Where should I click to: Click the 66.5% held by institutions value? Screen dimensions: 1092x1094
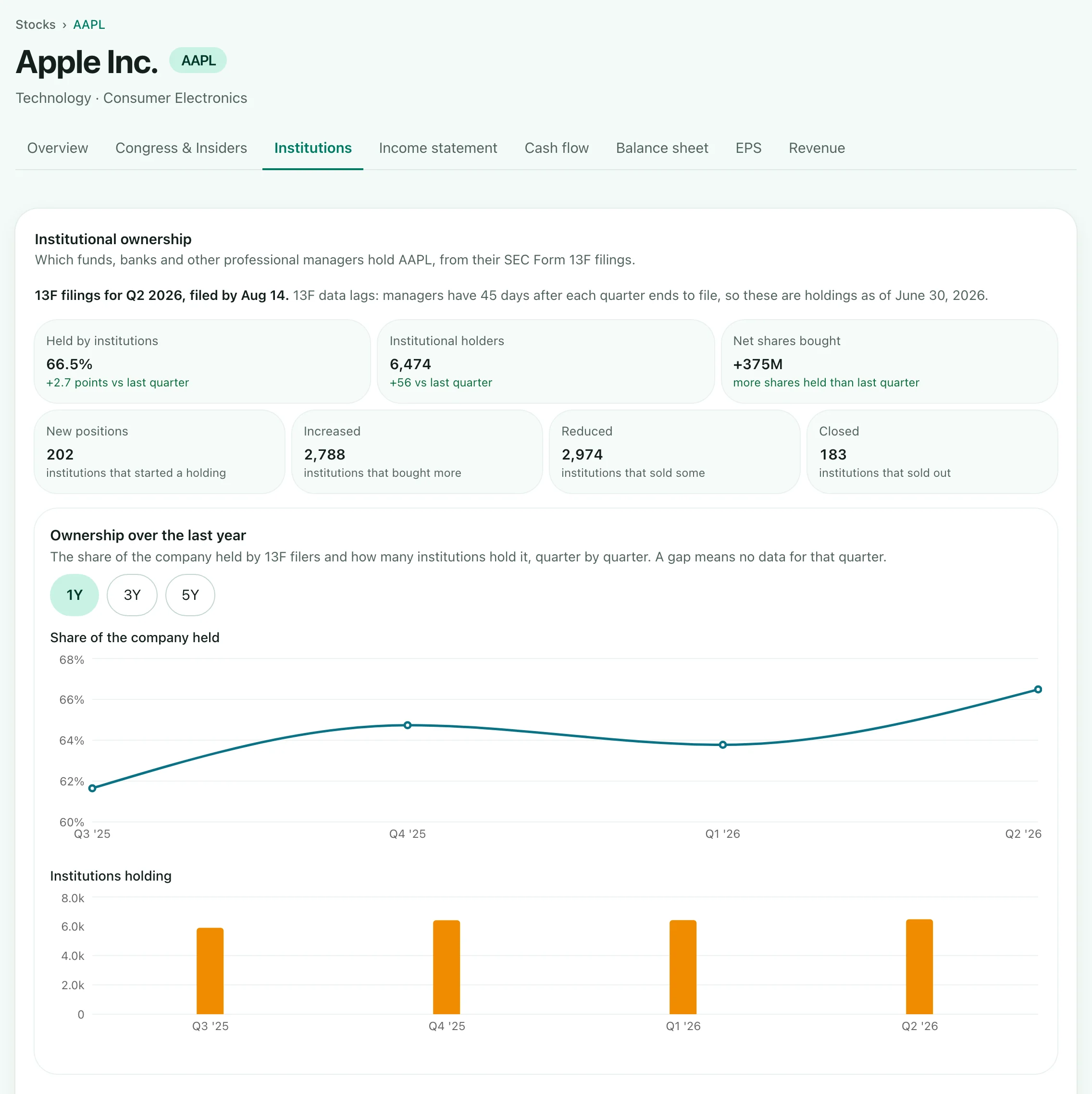(x=69, y=364)
